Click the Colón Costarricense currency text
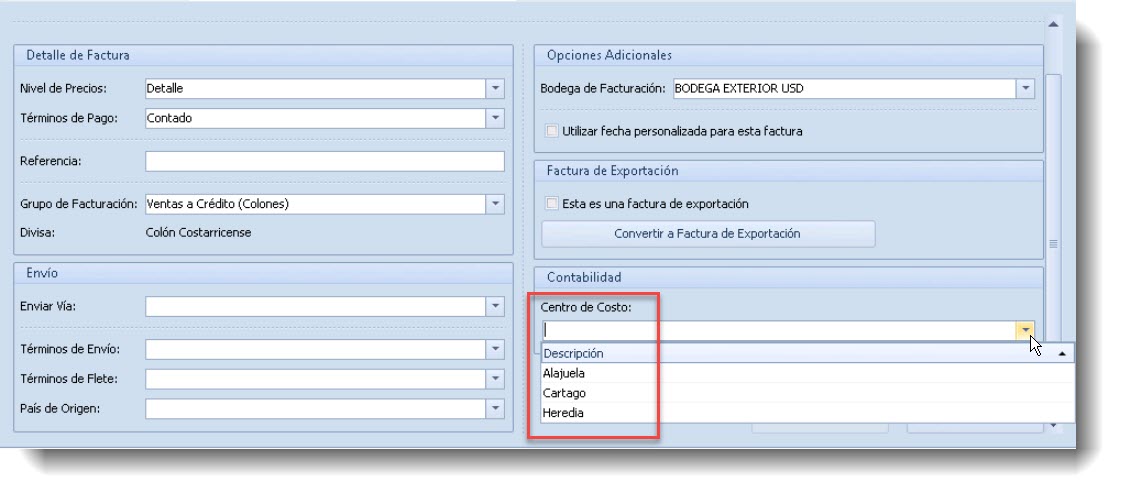 (198, 232)
